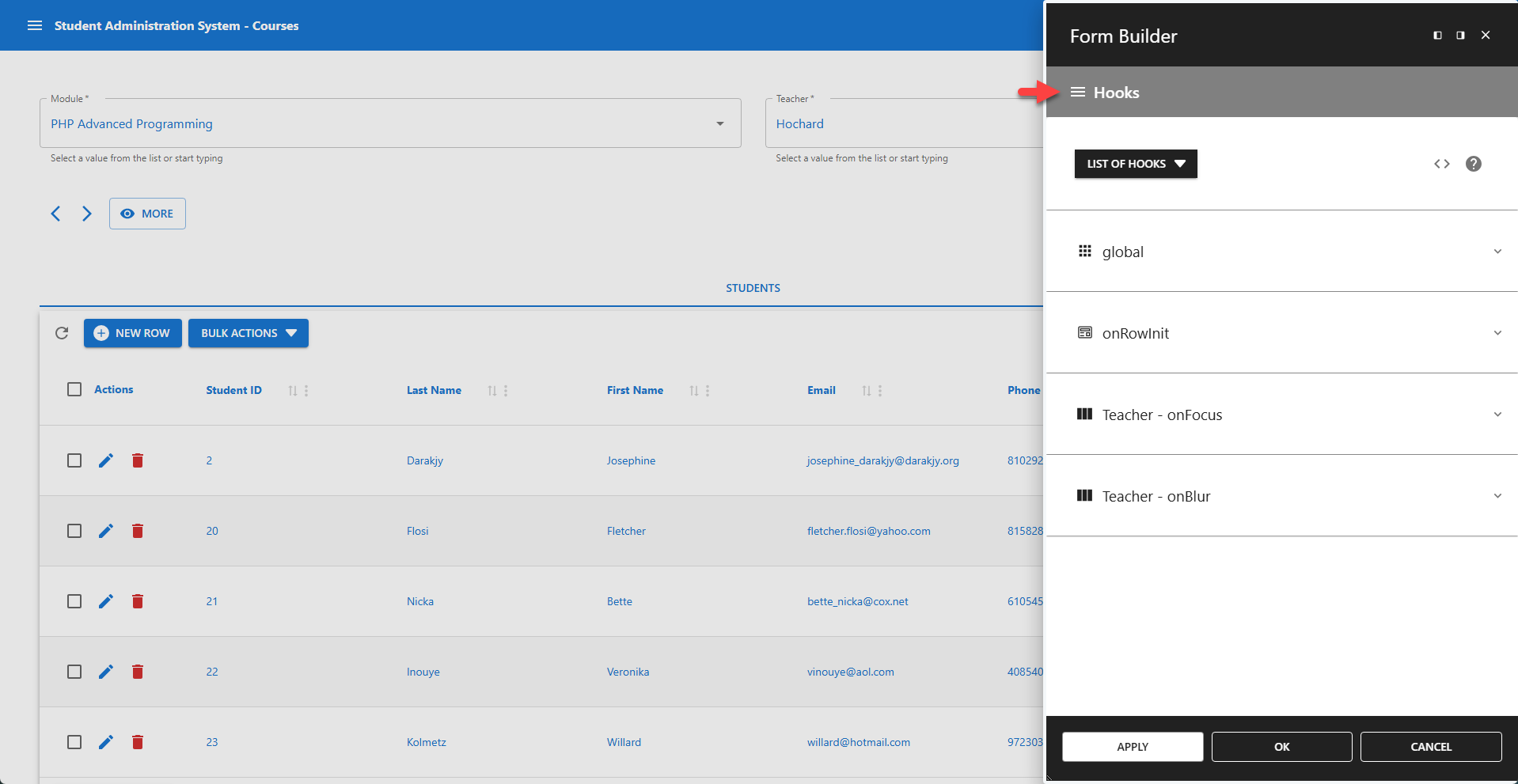Open the Bulk Actions menu

pos(248,333)
